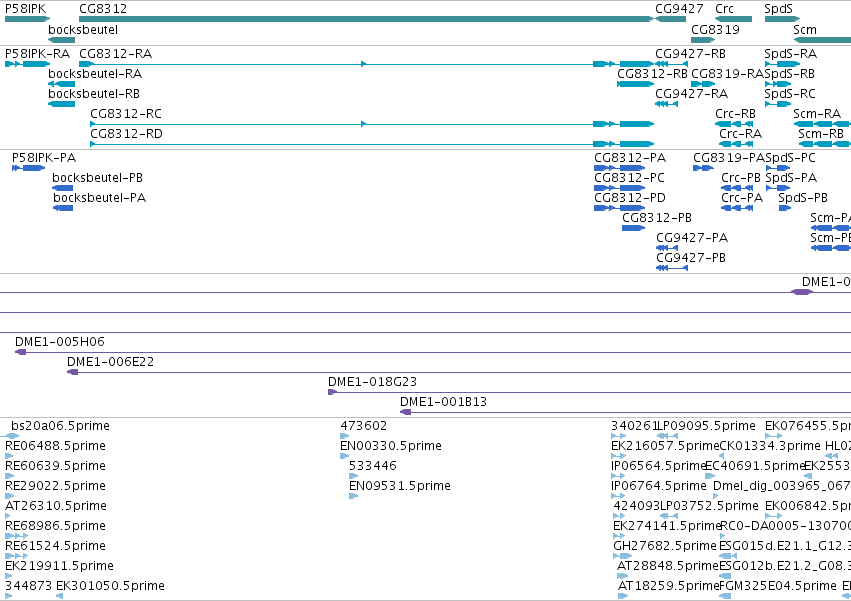Click the EK301050.5prime EST label
851x601 pixels.
coord(110,587)
